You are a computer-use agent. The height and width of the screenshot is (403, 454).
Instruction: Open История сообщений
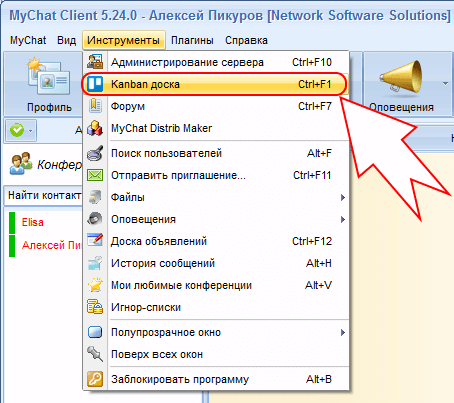click(216, 263)
